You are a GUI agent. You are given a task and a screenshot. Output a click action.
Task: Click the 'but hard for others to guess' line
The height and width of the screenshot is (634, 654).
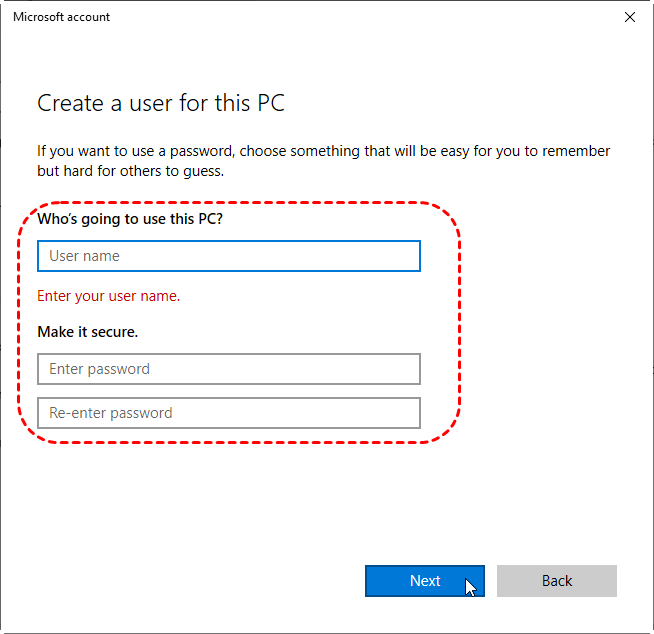(x=130, y=171)
